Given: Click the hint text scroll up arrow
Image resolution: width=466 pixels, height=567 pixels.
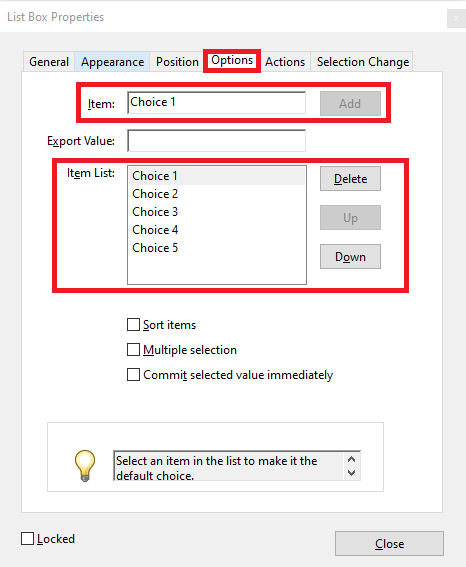Looking at the screenshot, I should pyautogui.click(x=351, y=459).
